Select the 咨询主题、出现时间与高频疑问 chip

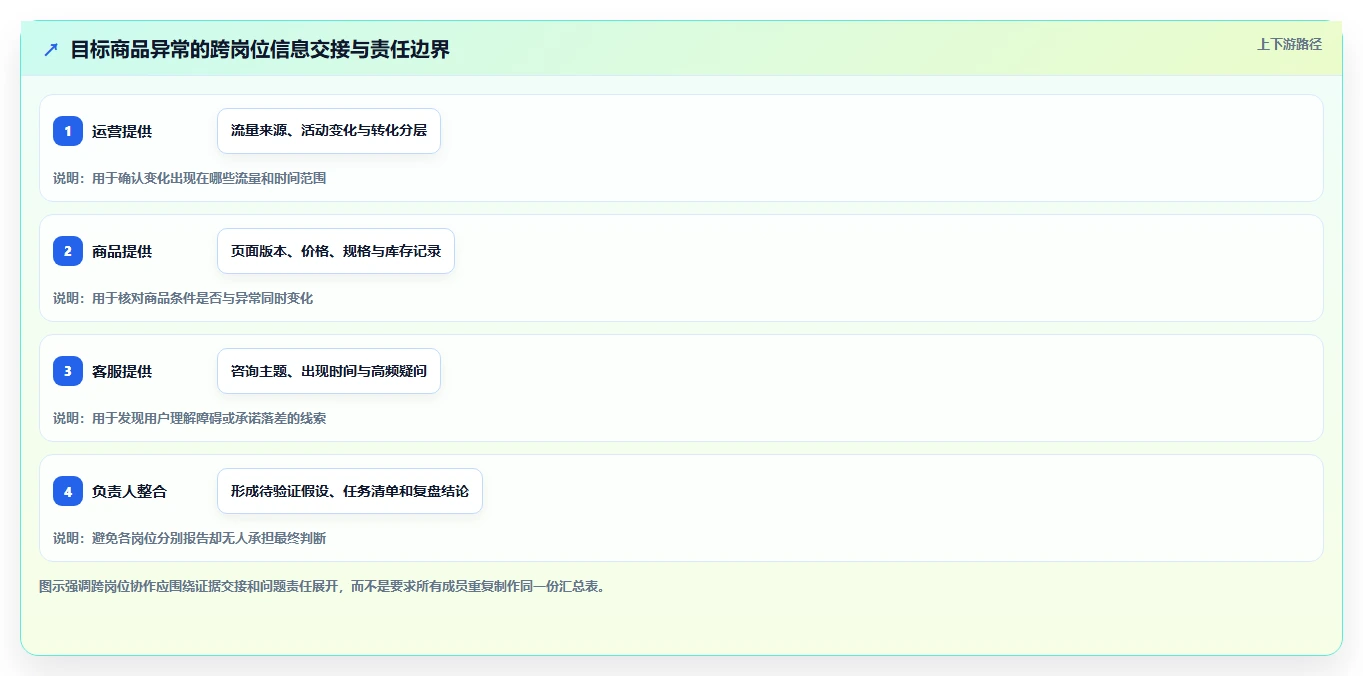(x=329, y=371)
